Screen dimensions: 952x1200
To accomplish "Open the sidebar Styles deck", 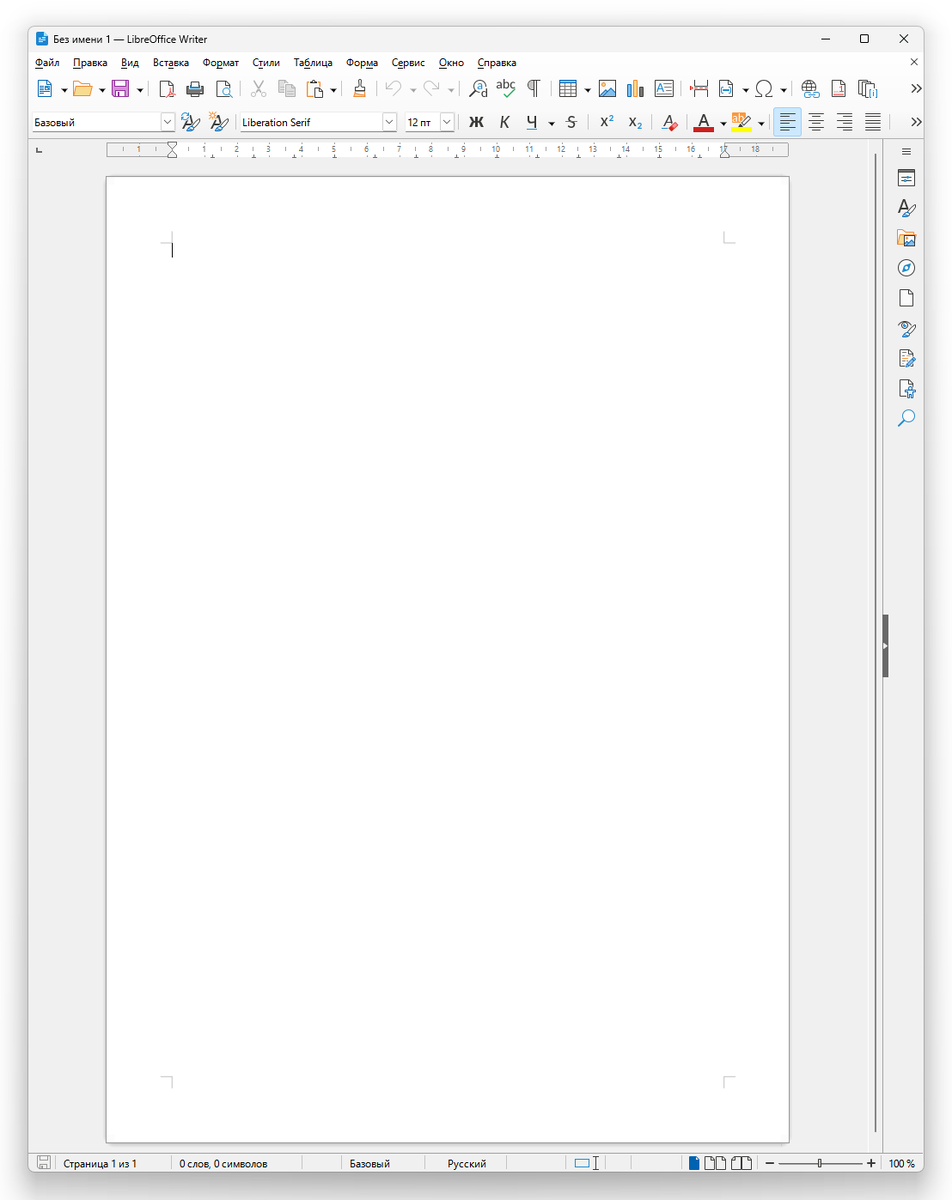I will pos(906,209).
